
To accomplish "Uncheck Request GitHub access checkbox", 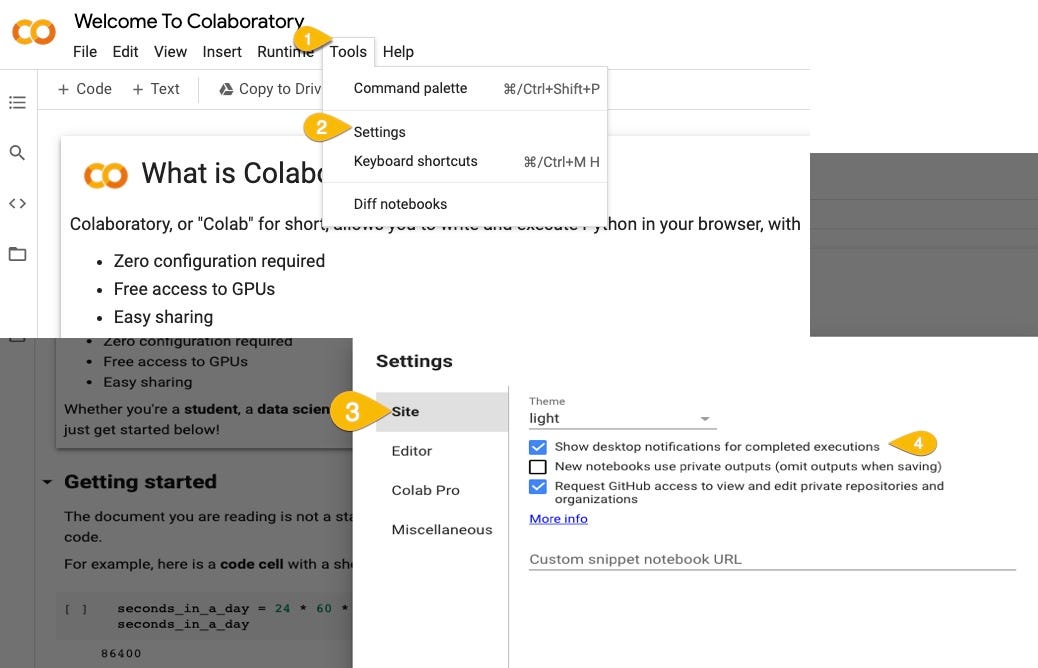I will [538, 486].
